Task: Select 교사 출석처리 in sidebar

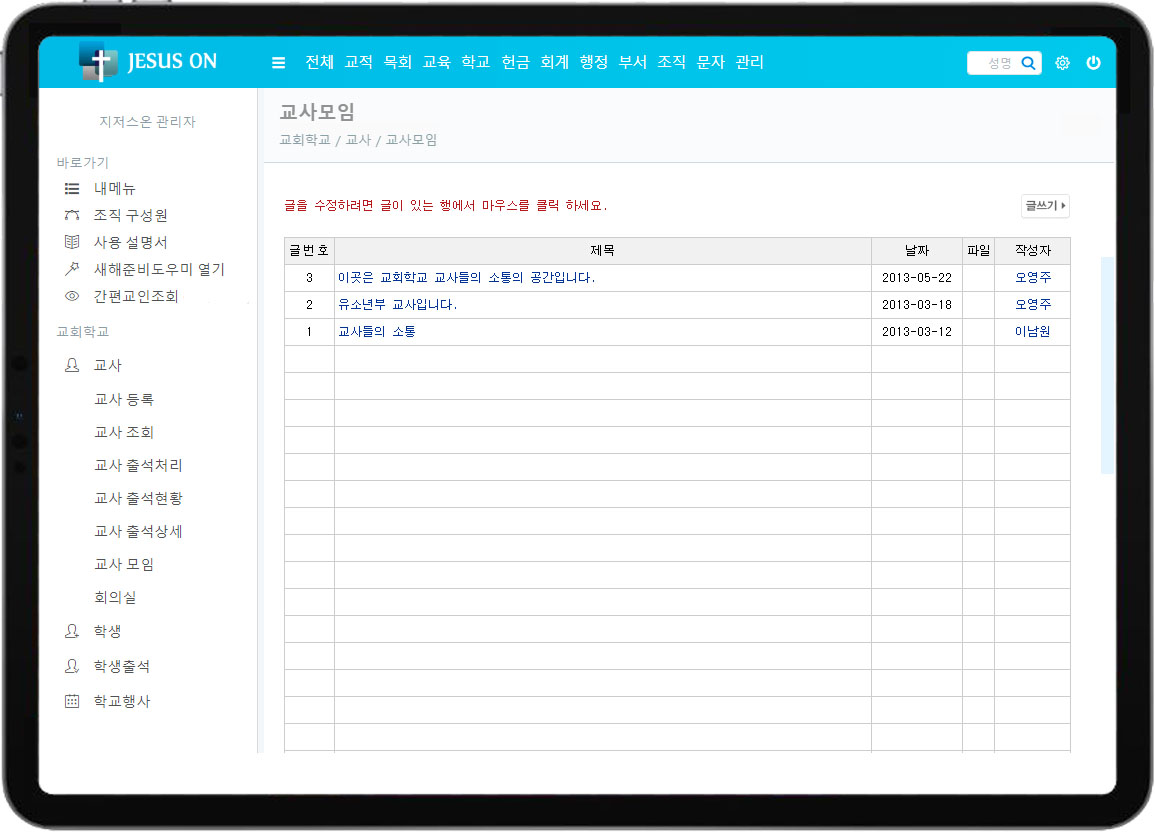Action: tap(138, 466)
